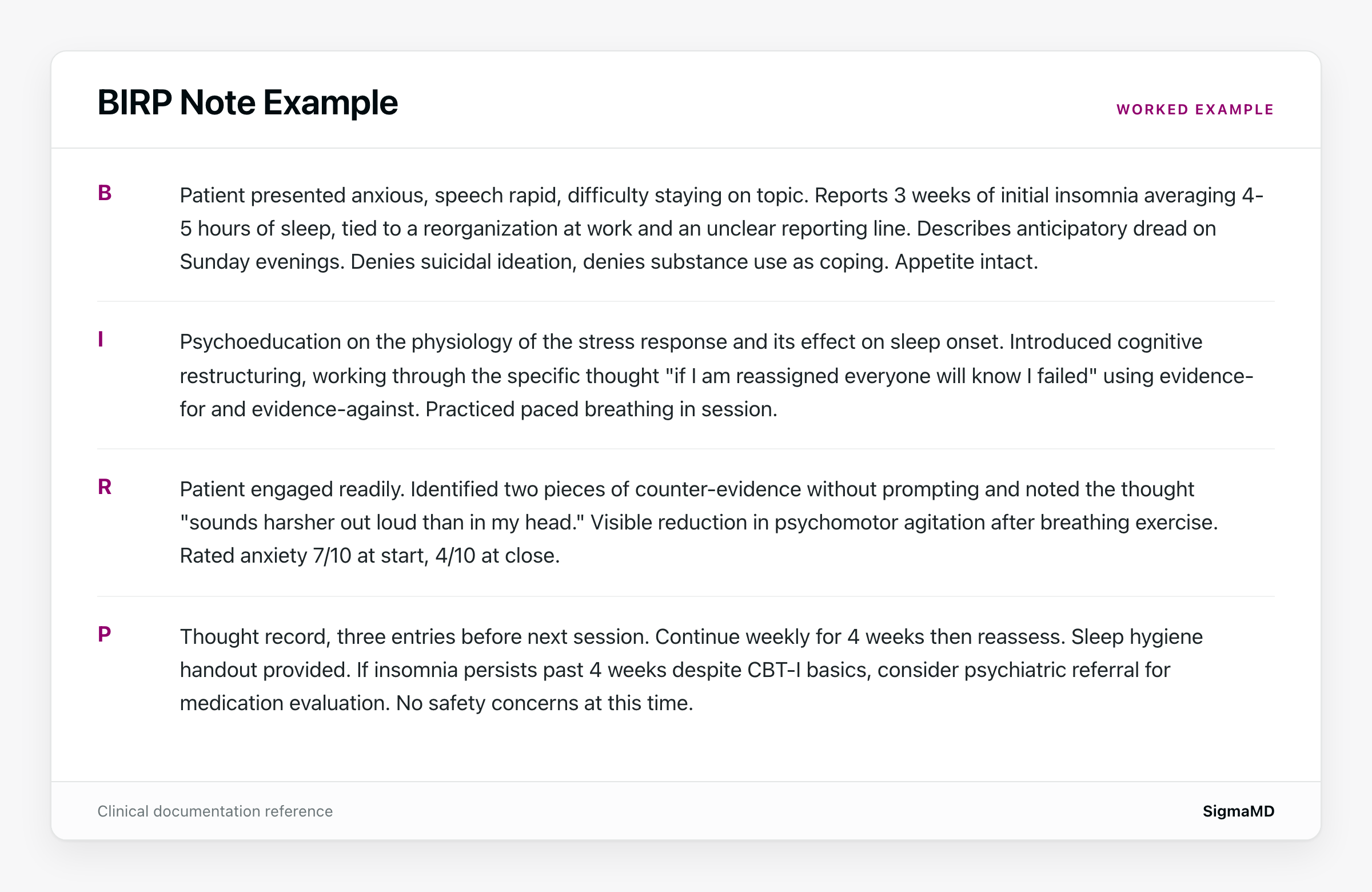Viewport: 1372px width, 892px height.
Task: Click the Behavior paragraph about initial insomnia
Action: [x=721, y=228]
